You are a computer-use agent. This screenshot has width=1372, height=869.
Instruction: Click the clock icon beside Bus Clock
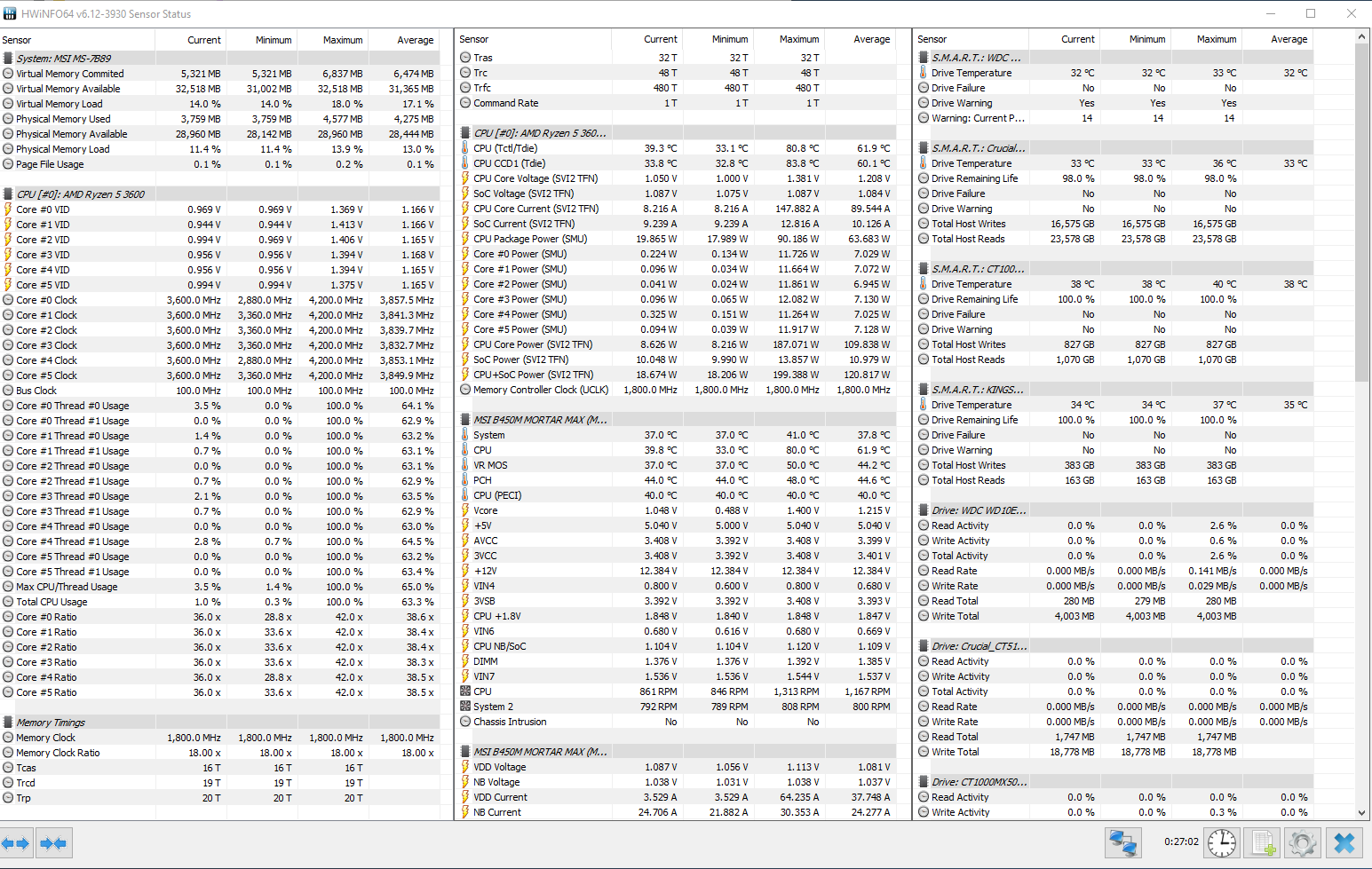click(x=8, y=391)
